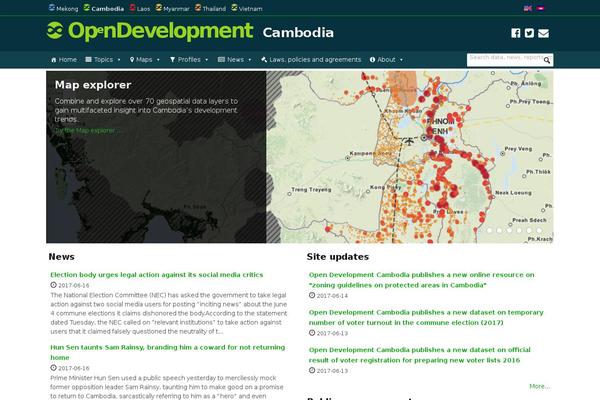Open 'Election body urges legal action' article

pyautogui.click(x=157, y=275)
